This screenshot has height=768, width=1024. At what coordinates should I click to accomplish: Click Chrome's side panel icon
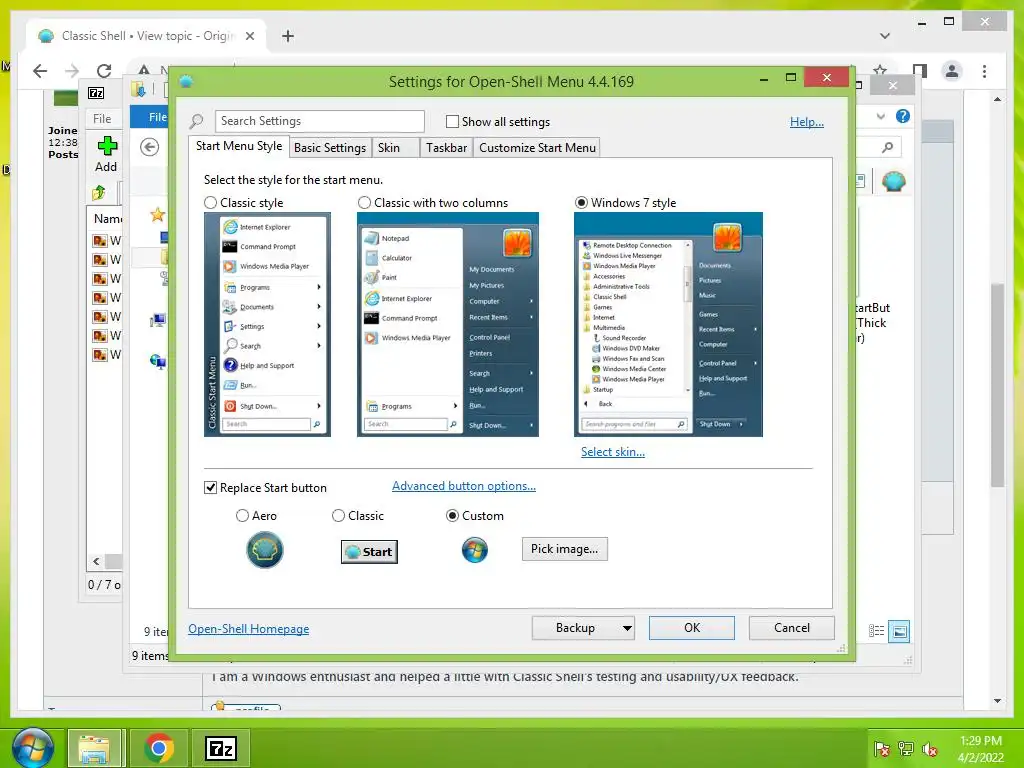920,71
